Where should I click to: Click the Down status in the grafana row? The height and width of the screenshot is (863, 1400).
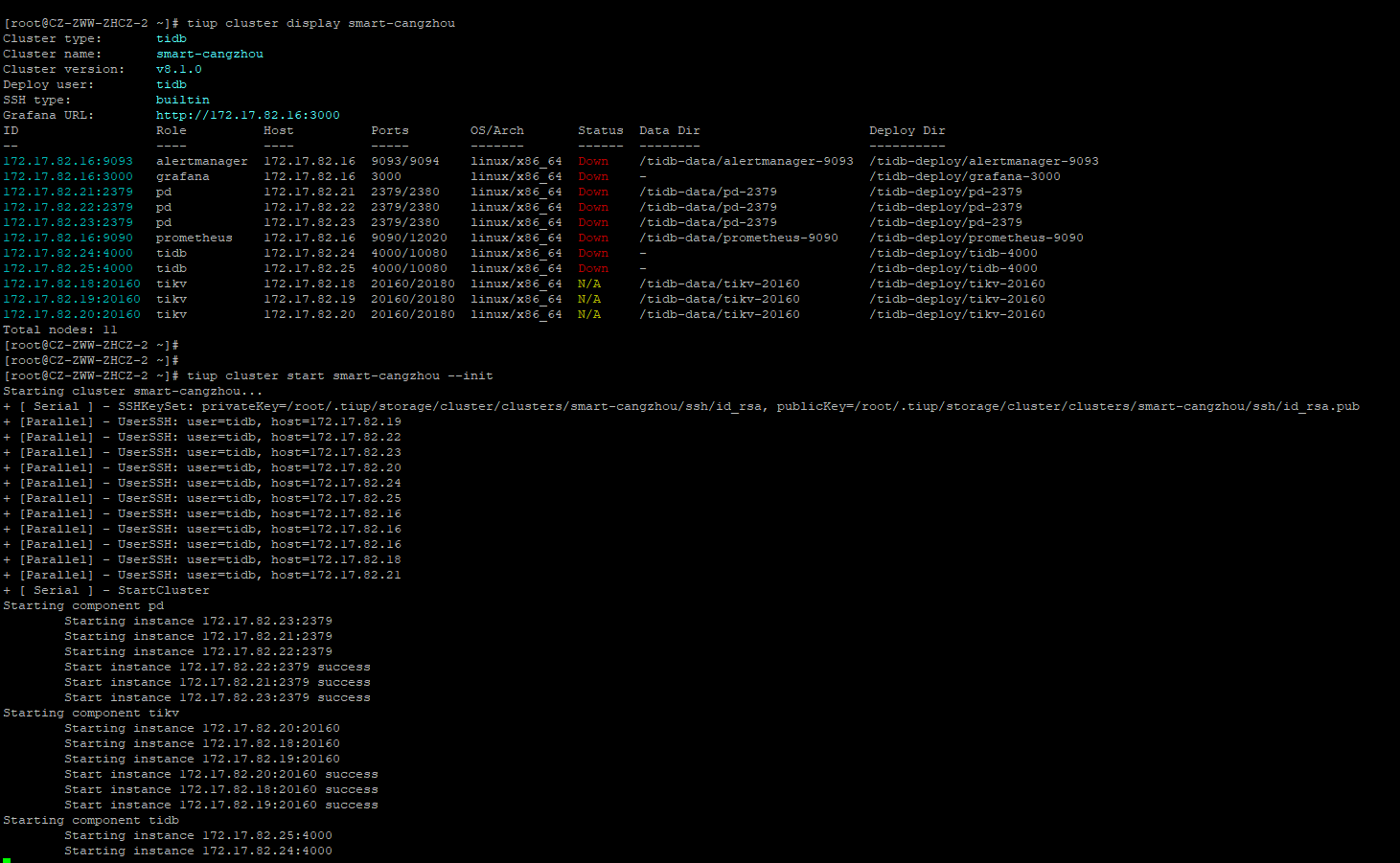point(593,176)
